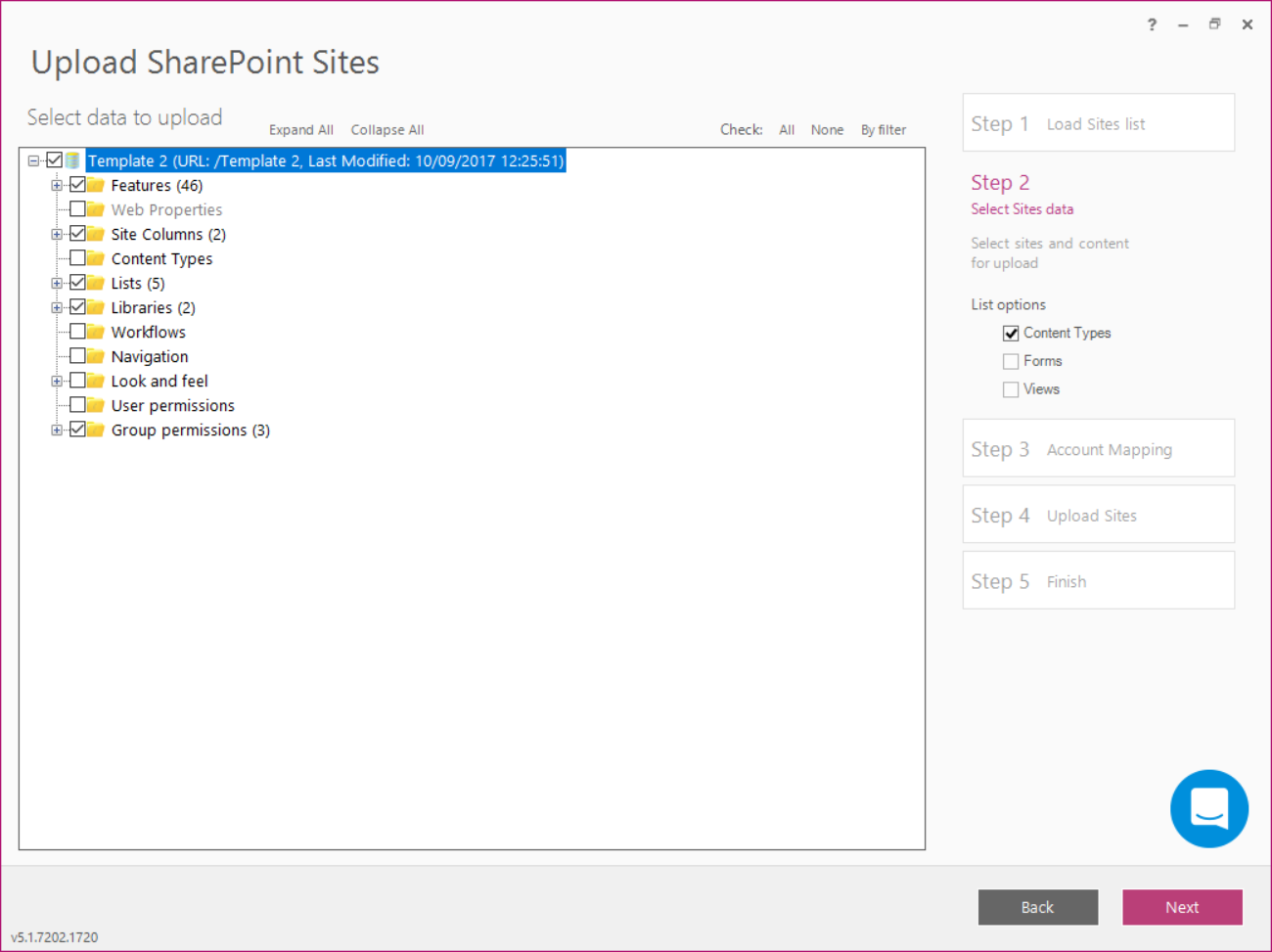Screen dimensions: 1272x952
Task: Click the Features folder icon
Action: [x=96, y=185]
